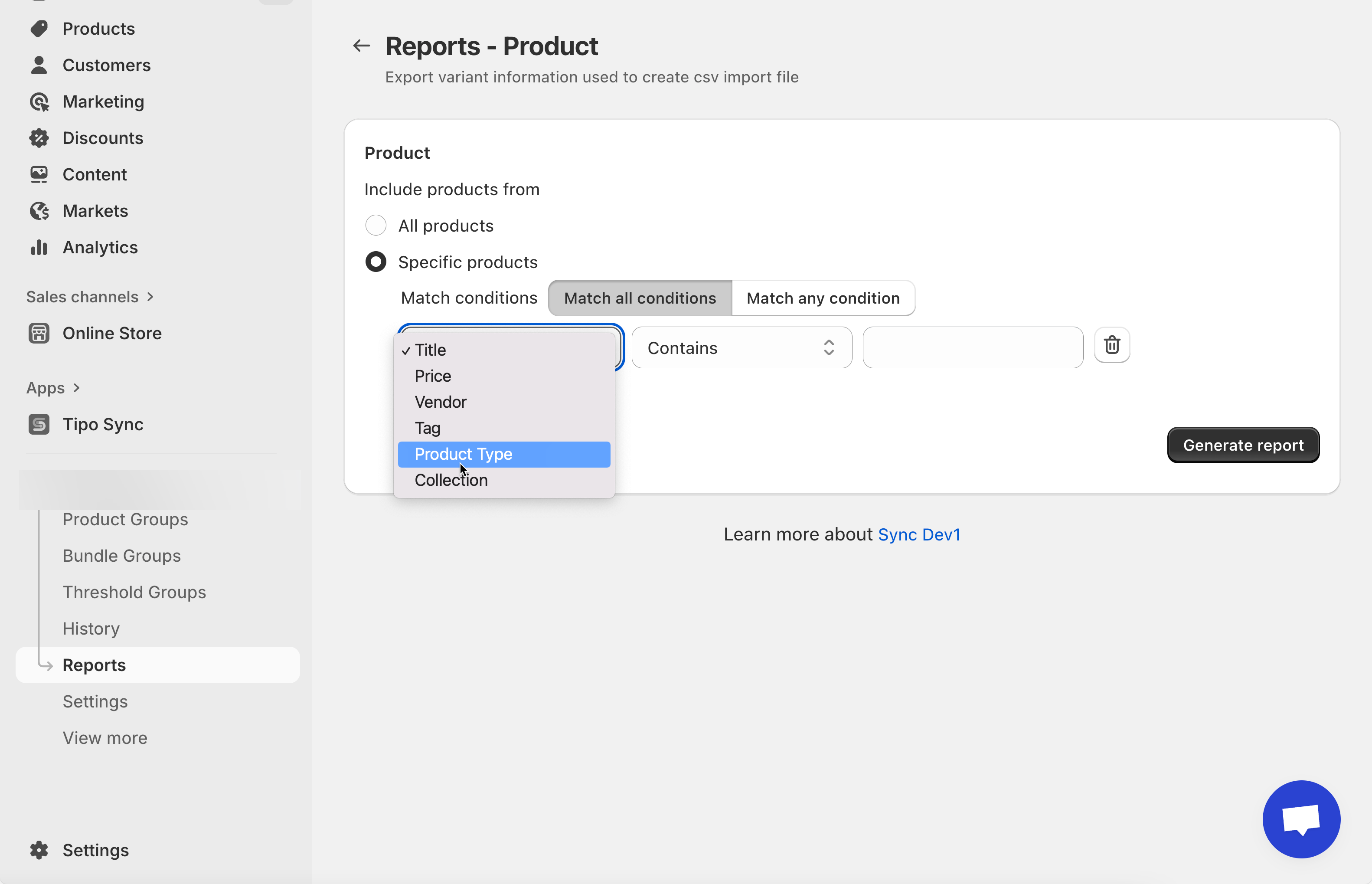Image resolution: width=1372 pixels, height=884 pixels.
Task: Select the All products radio button
Action: coord(376,226)
